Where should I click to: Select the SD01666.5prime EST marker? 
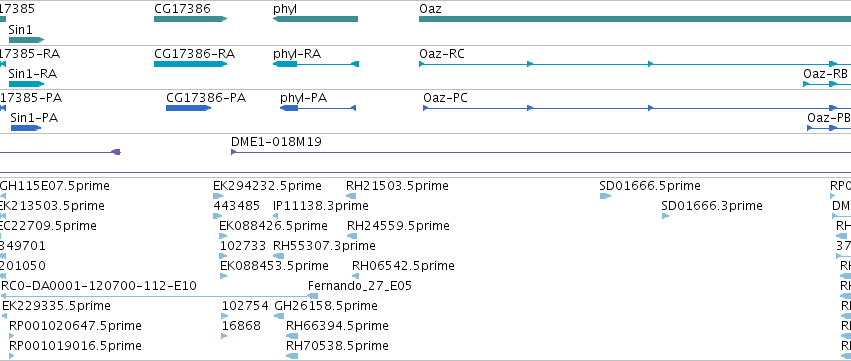pyautogui.click(x=605, y=196)
